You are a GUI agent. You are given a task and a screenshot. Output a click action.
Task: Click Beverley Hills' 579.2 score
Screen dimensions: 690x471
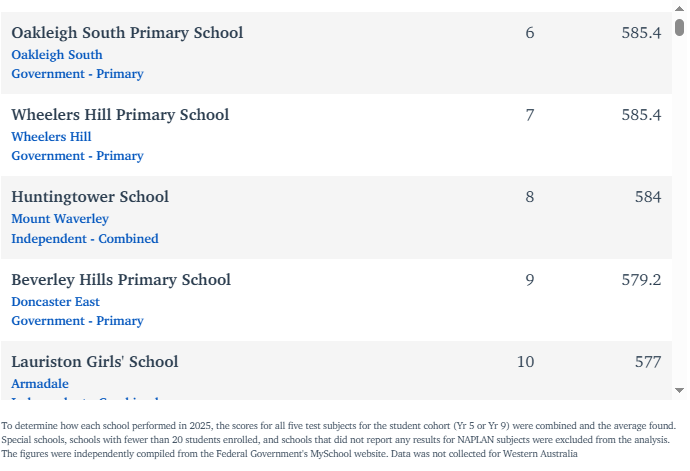point(641,280)
